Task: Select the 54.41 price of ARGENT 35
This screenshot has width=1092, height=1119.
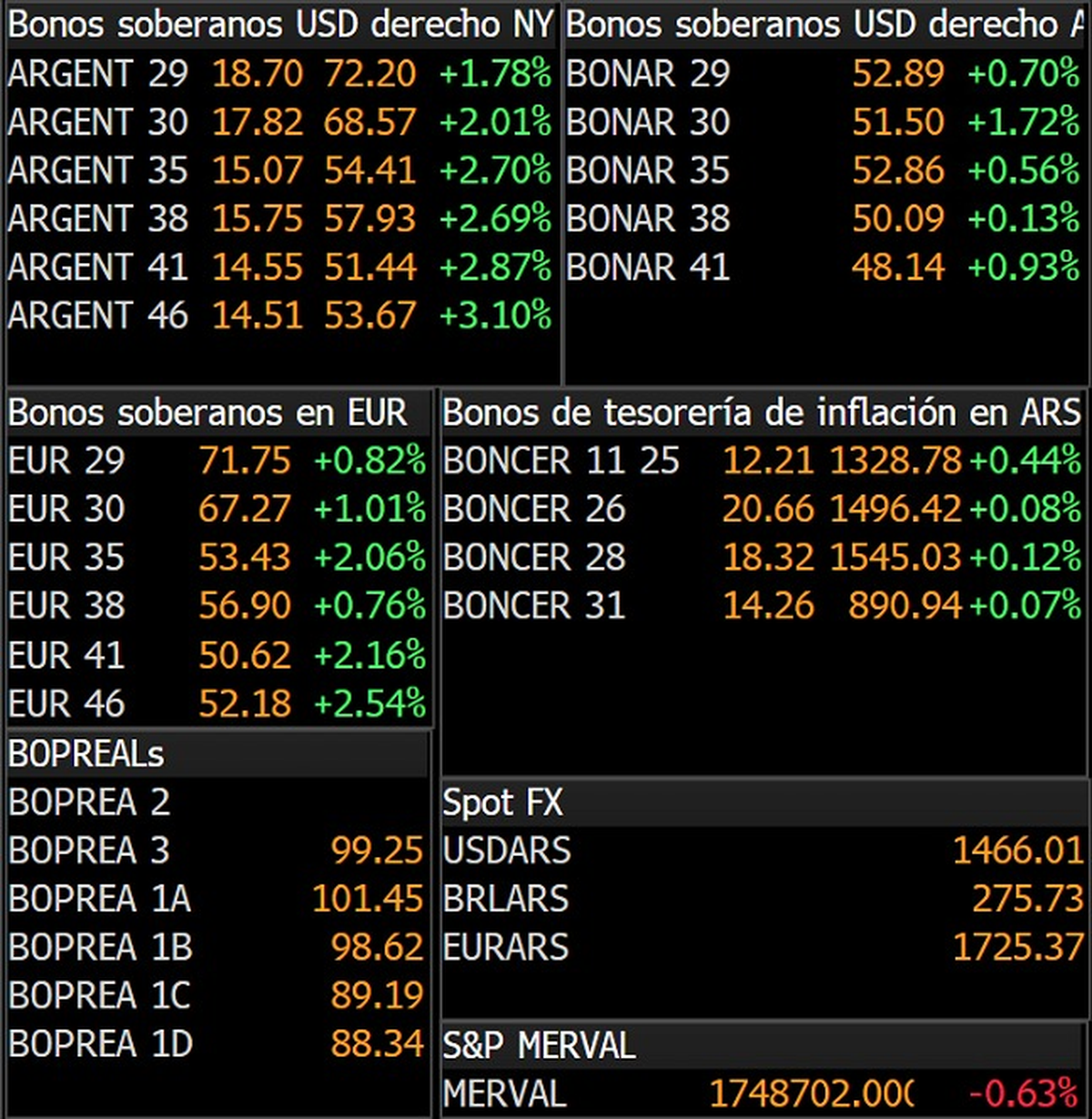Action: [370, 170]
